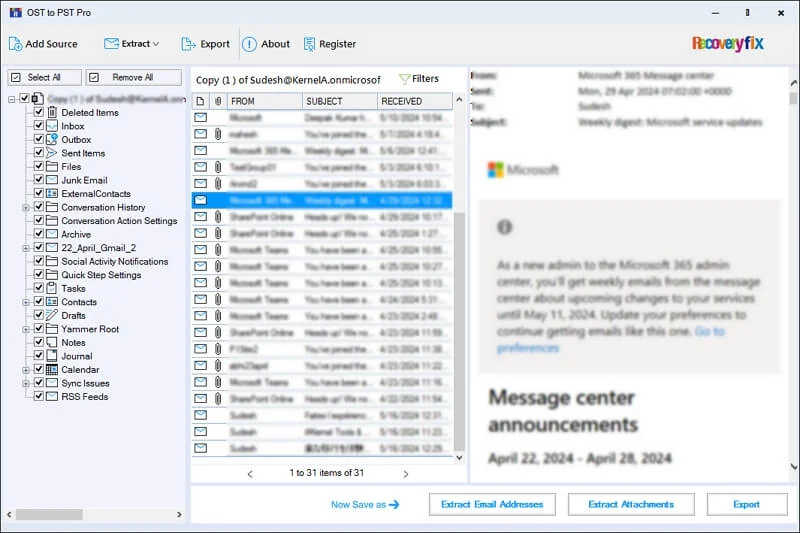800x533 pixels.
Task: Expand the Yammer Root node
Action: click(x=26, y=329)
